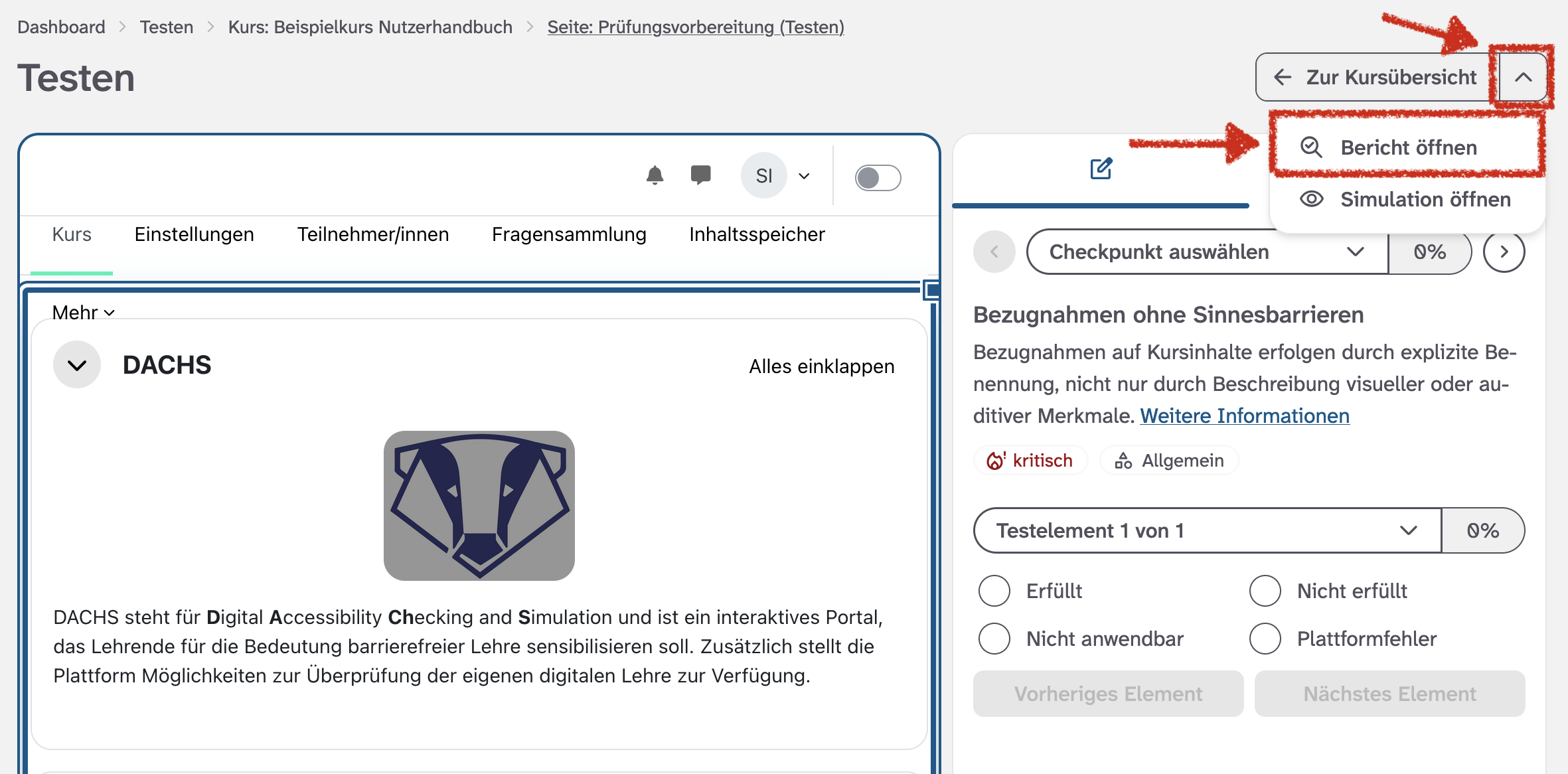Open the messages chat icon
The image size is (1568, 774).
pos(700,175)
